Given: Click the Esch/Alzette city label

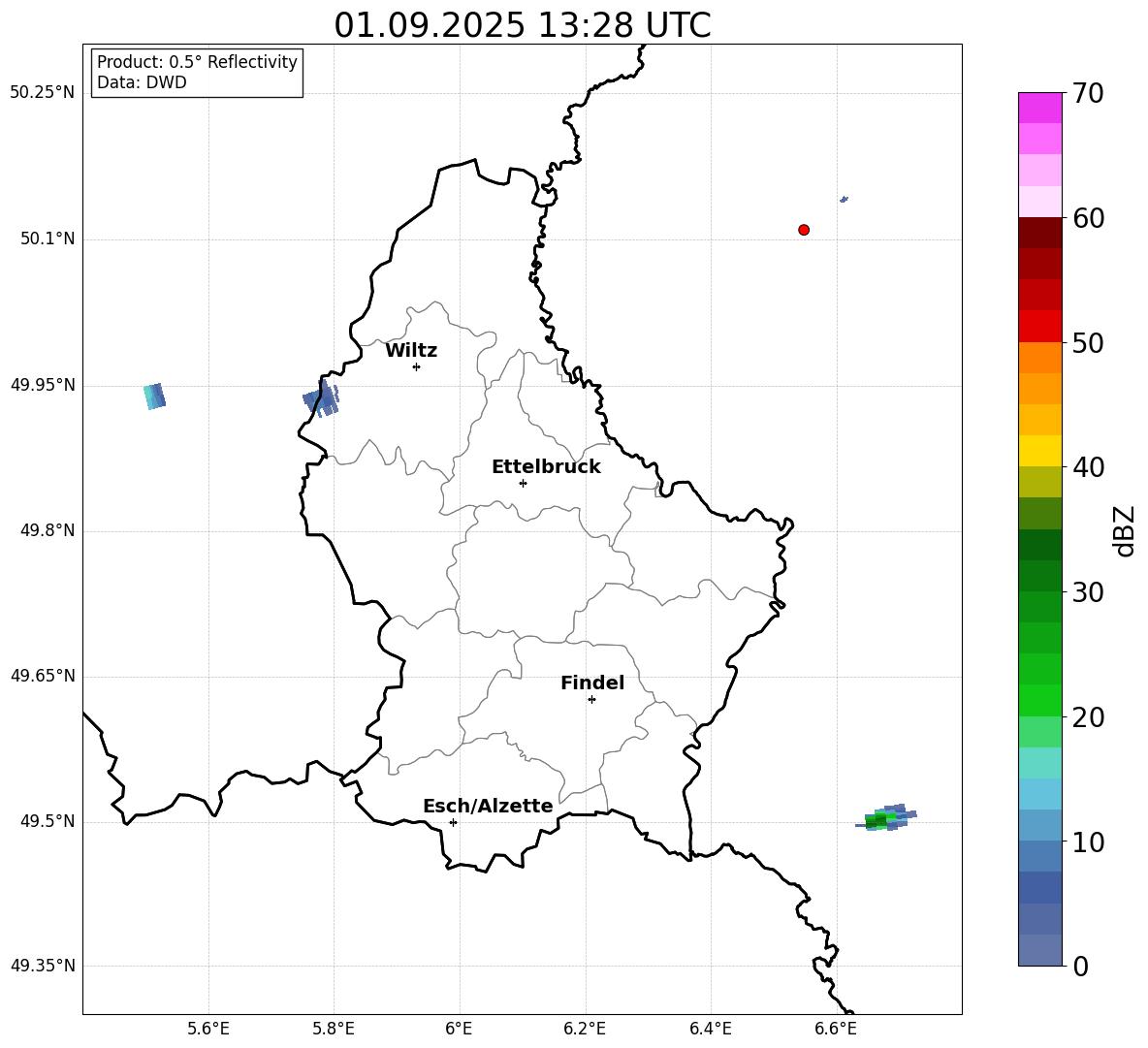Looking at the screenshot, I should (488, 806).
